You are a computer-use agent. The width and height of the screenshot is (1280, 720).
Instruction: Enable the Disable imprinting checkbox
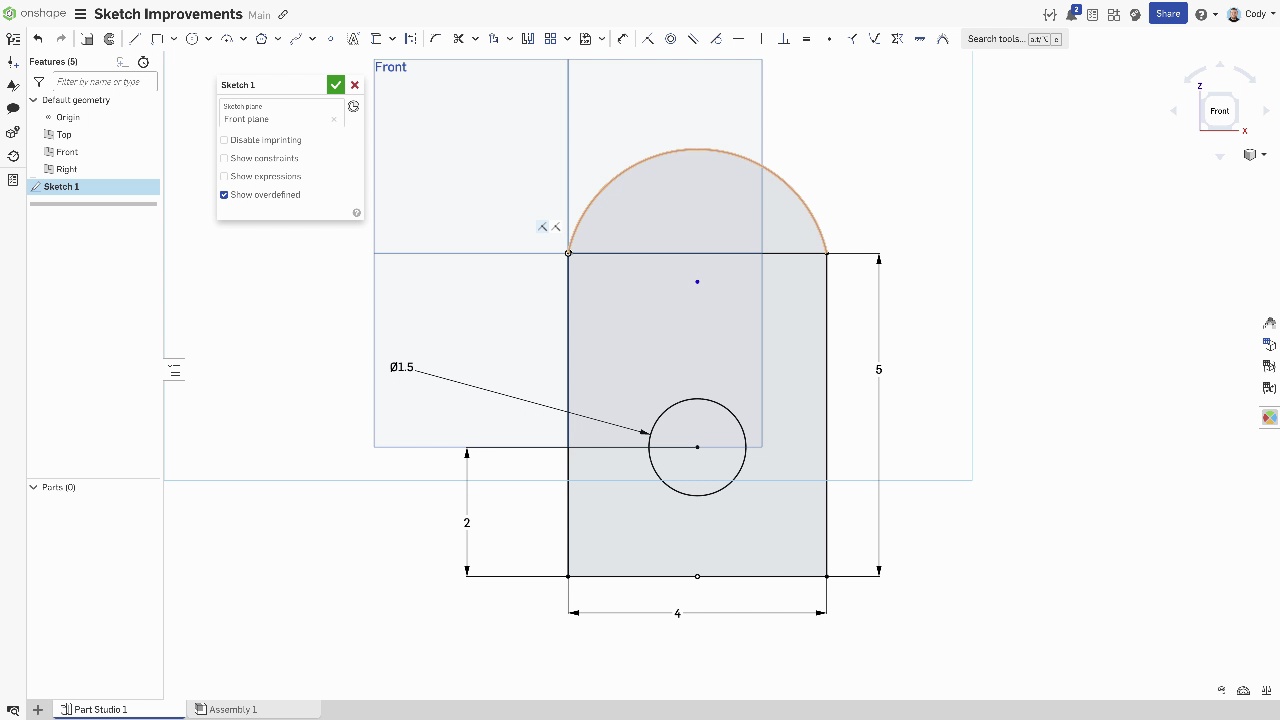point(224,140)
